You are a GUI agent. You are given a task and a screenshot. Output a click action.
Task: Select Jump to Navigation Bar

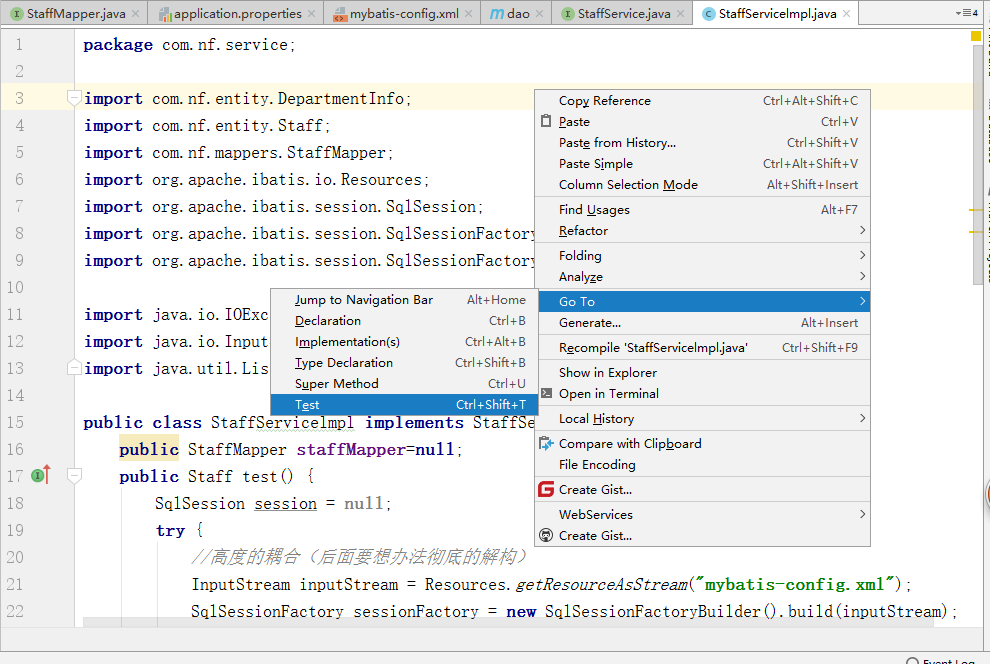click(404, 300)
